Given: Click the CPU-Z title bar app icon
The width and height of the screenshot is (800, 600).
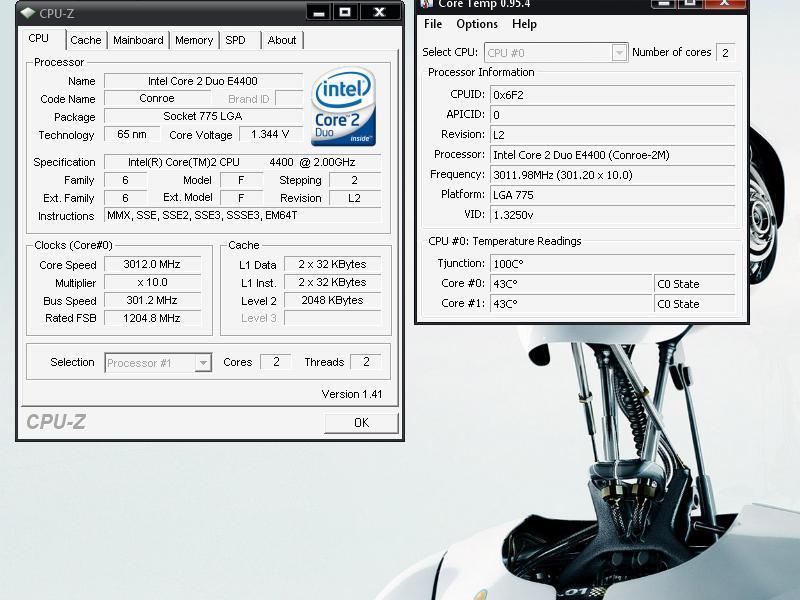Looking at the screenshot, I should pyautogui.click(x=28, y=13).
